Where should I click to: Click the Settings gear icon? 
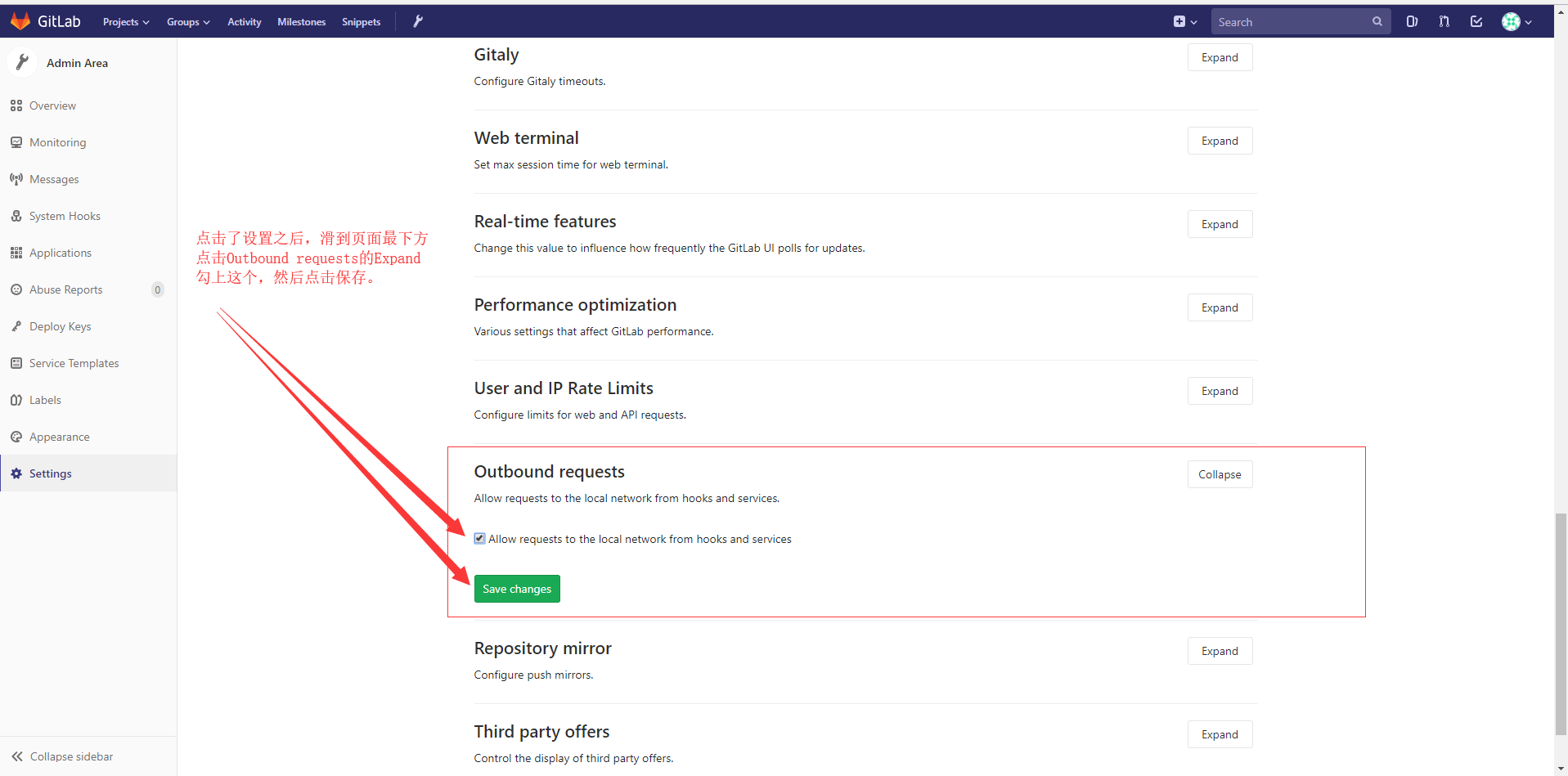coord(16,473)
